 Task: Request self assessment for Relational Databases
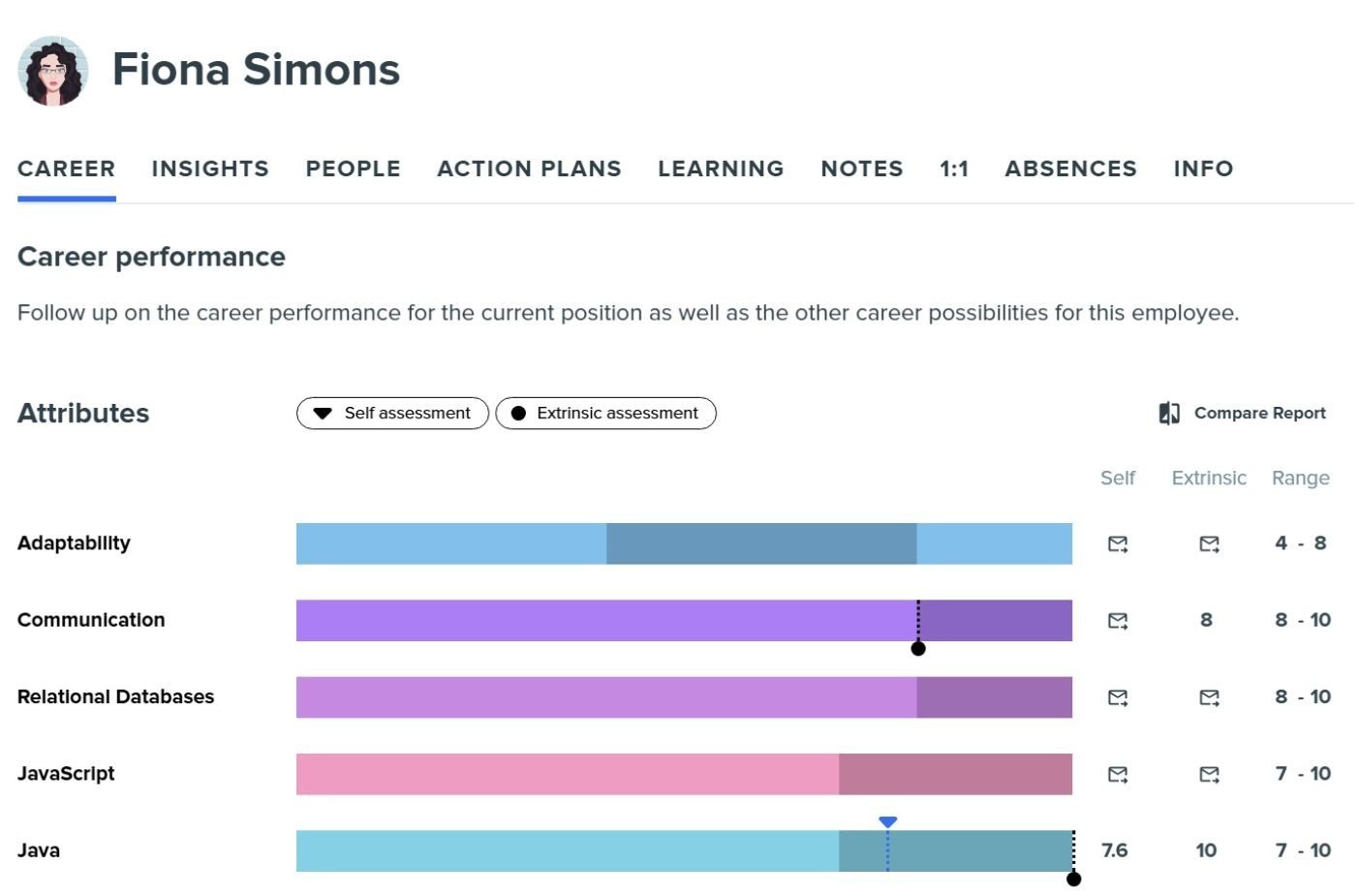[1118, 696]
